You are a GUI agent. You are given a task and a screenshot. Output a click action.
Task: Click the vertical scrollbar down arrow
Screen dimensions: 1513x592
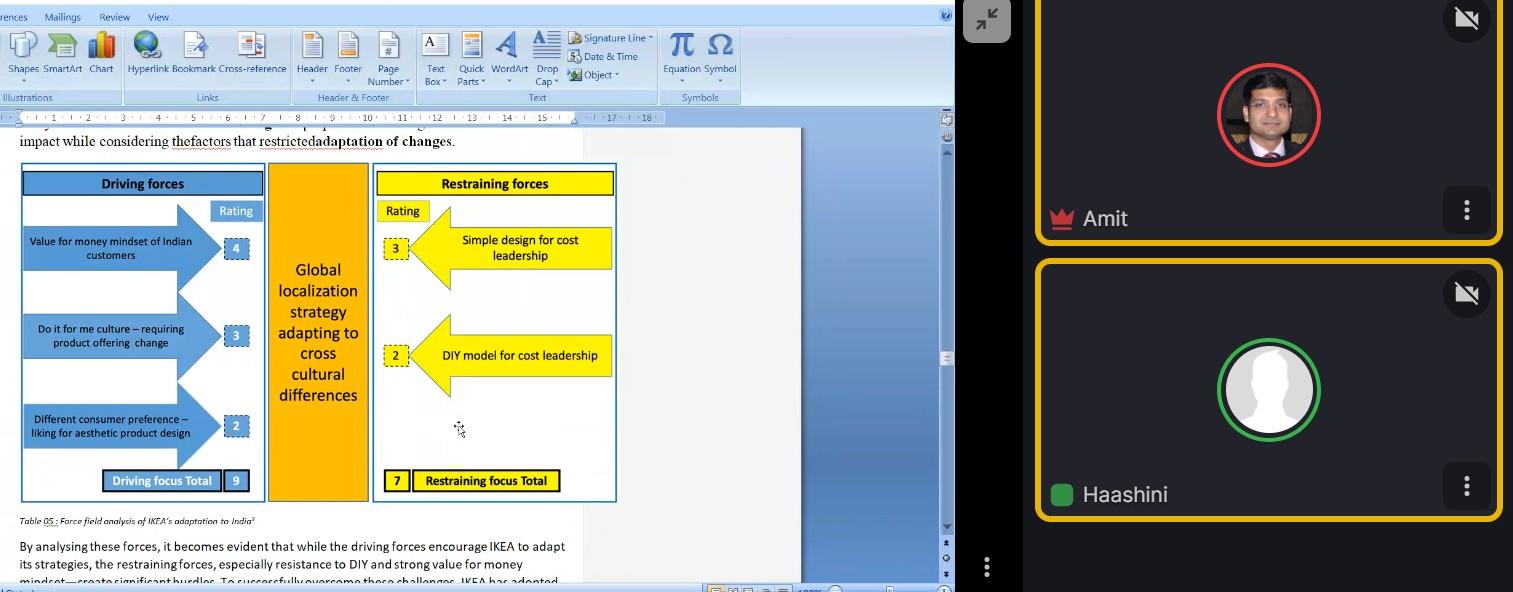[946, 527]
